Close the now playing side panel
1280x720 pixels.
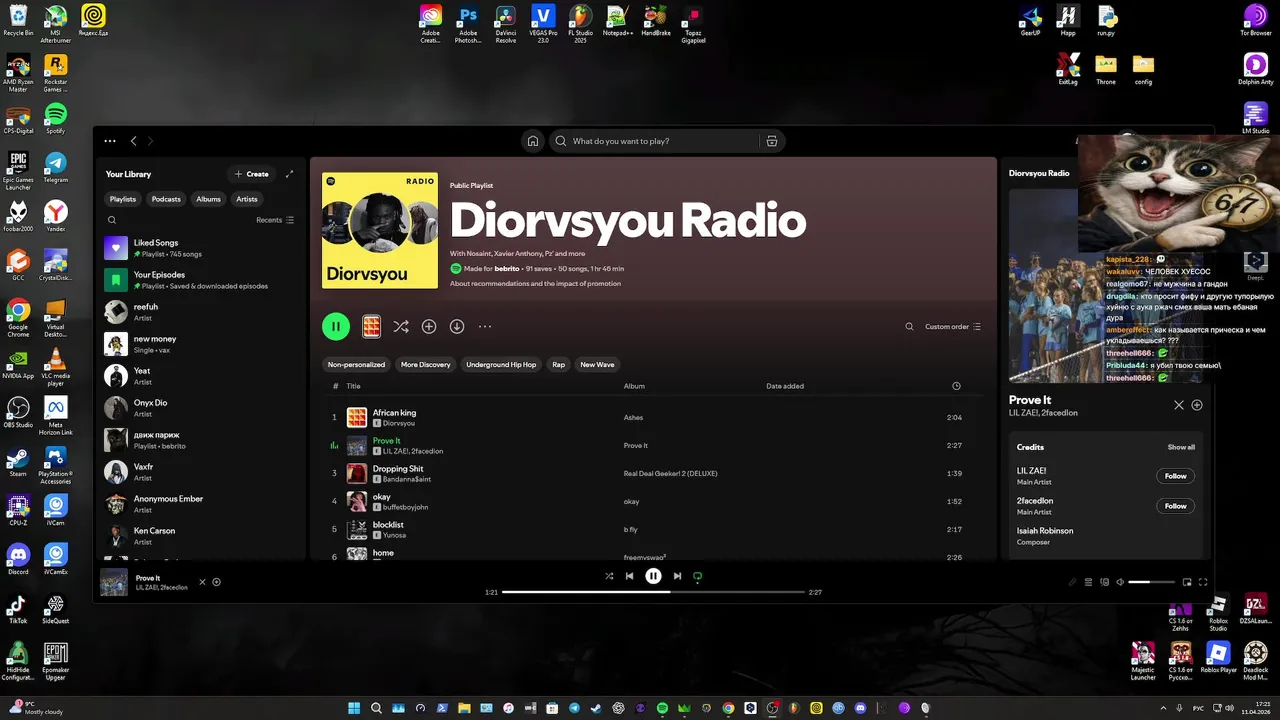click(x=1179, y=405)
